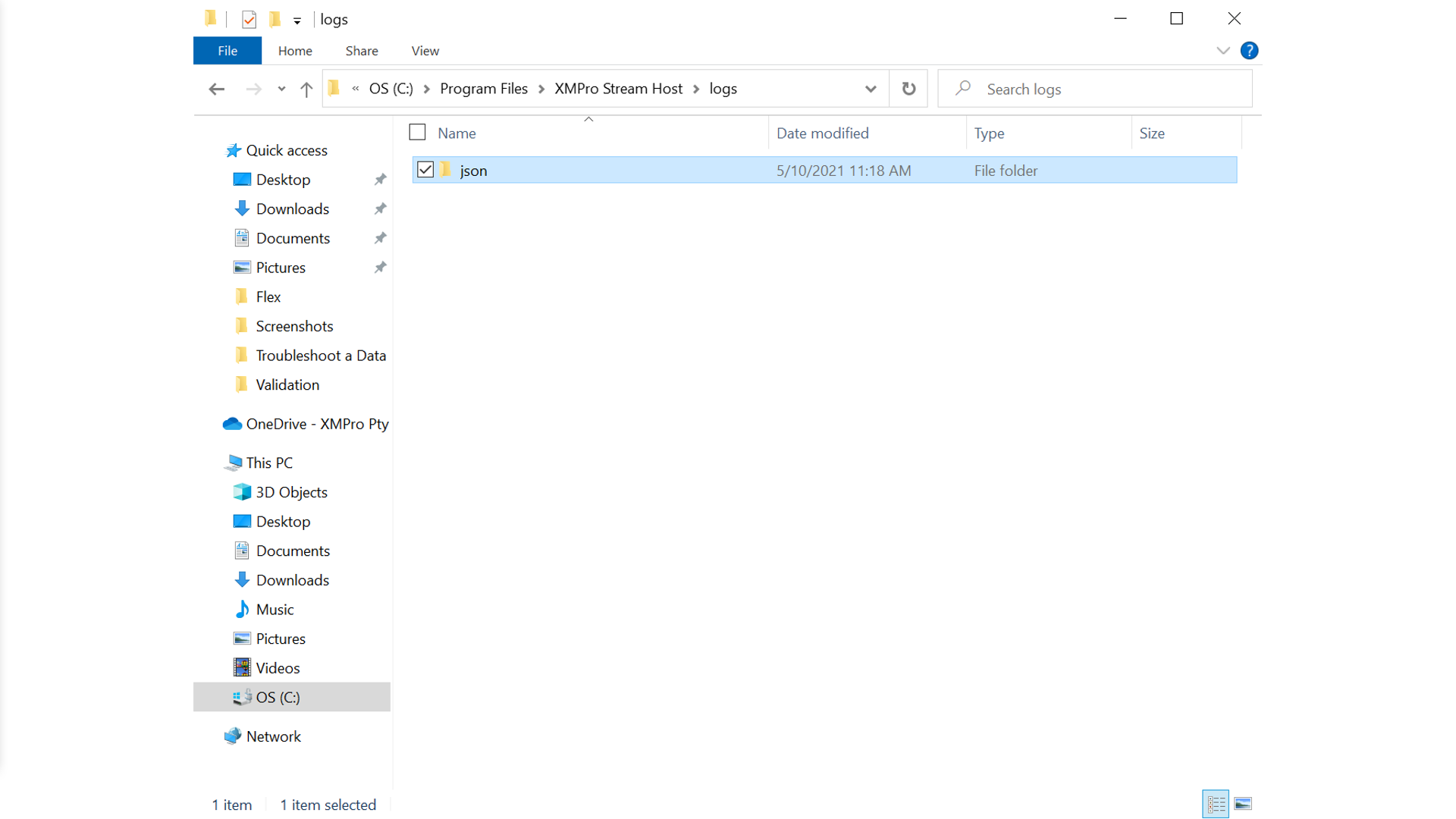
Task: Unpin Downloads from Quick access
Action: pos(380,209)
